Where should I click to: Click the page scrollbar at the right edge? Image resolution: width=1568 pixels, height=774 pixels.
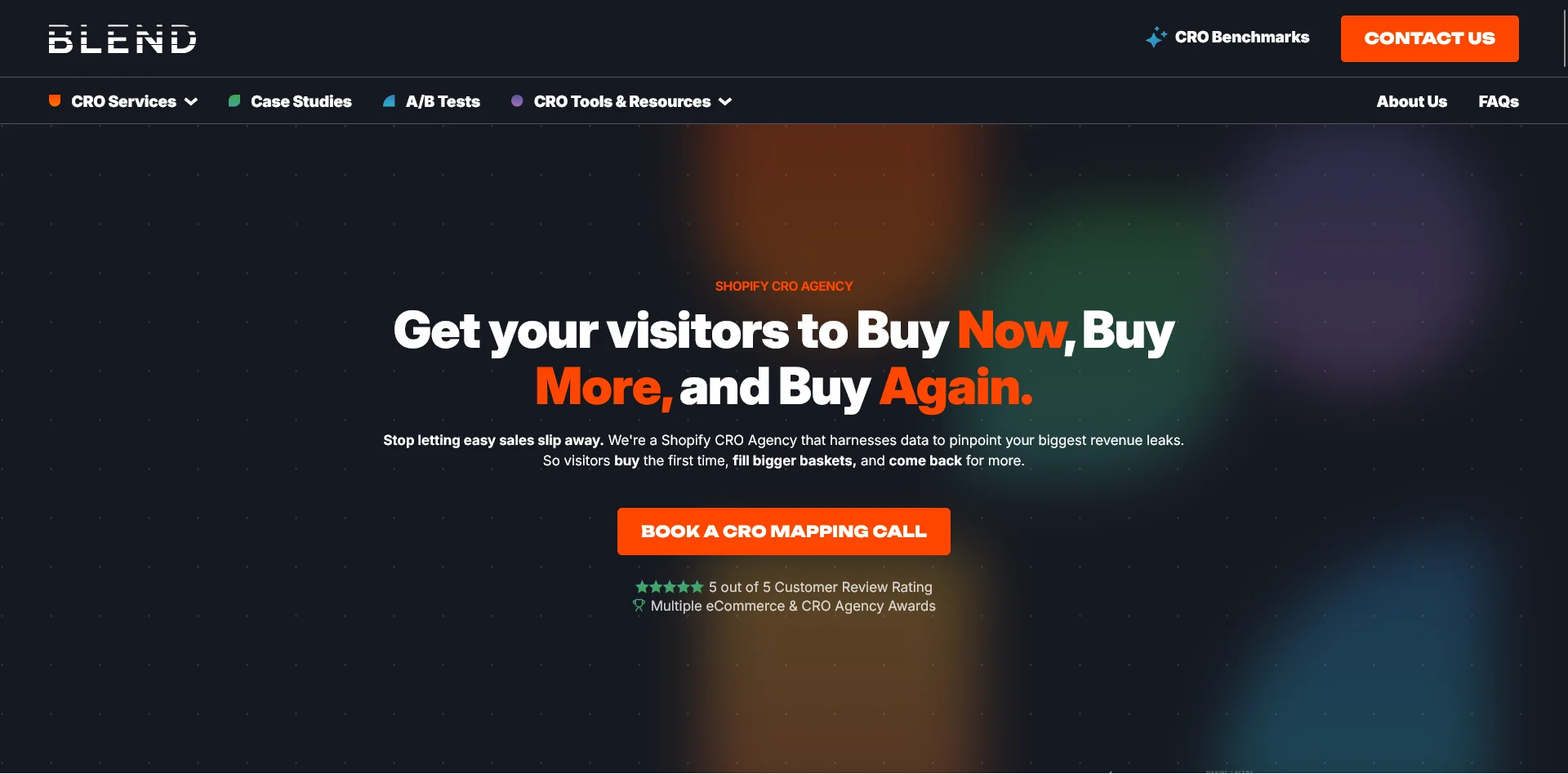click(x=1564, y=37)
